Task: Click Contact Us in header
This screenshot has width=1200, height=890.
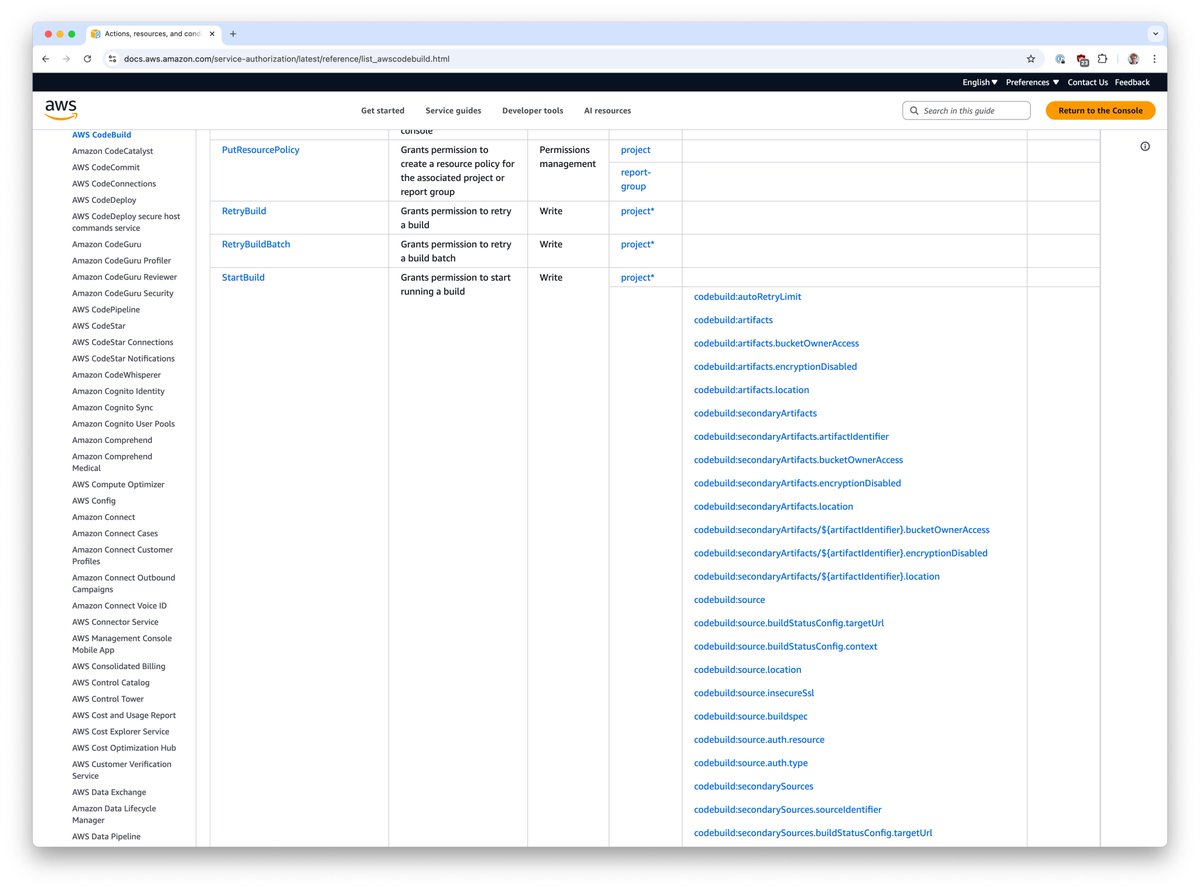Action: coord(1087,82)
